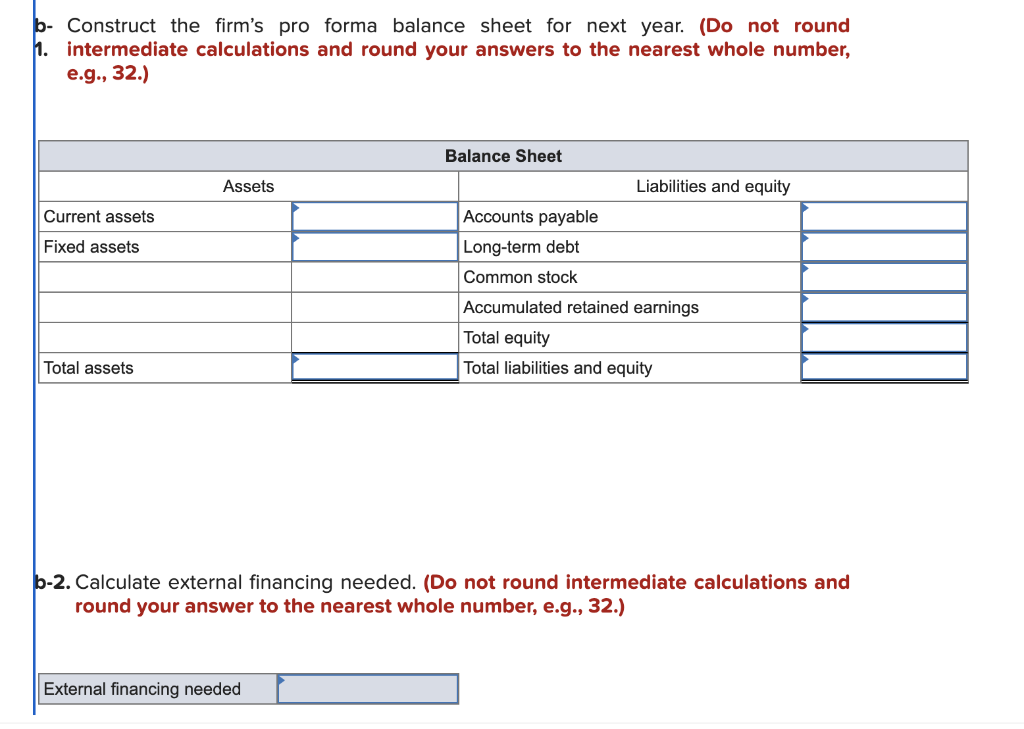Screen dimensions: 1024x729
Task: Select the 'External financing needed' label
Action: pyautogui.click(x=142, y=689)
